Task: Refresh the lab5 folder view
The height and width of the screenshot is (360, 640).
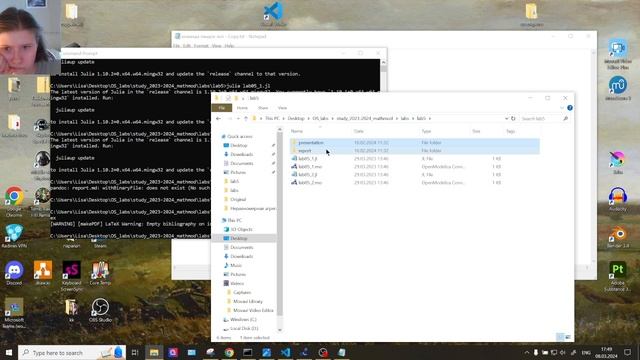Action: 513,118
